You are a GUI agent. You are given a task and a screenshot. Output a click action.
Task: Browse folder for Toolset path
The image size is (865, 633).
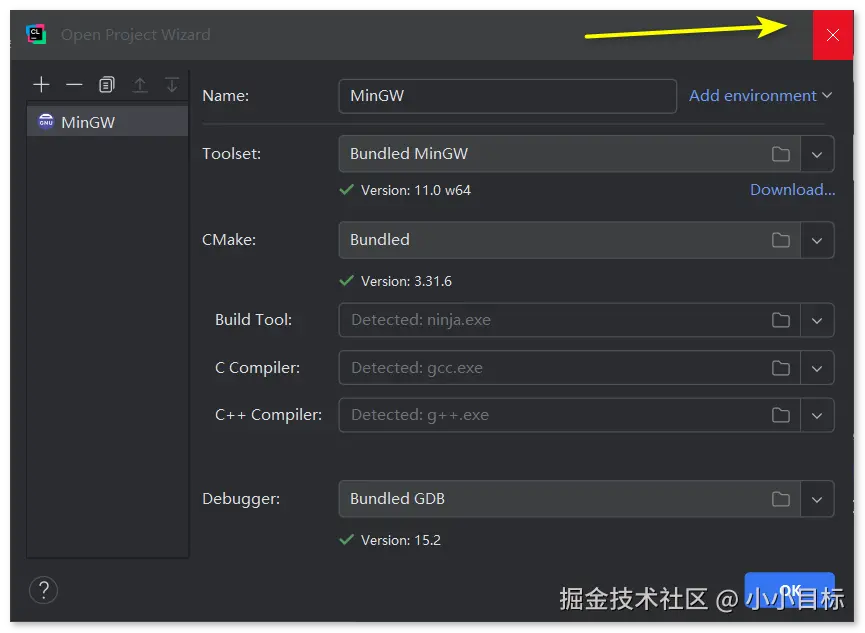click(x=780, y=154)
